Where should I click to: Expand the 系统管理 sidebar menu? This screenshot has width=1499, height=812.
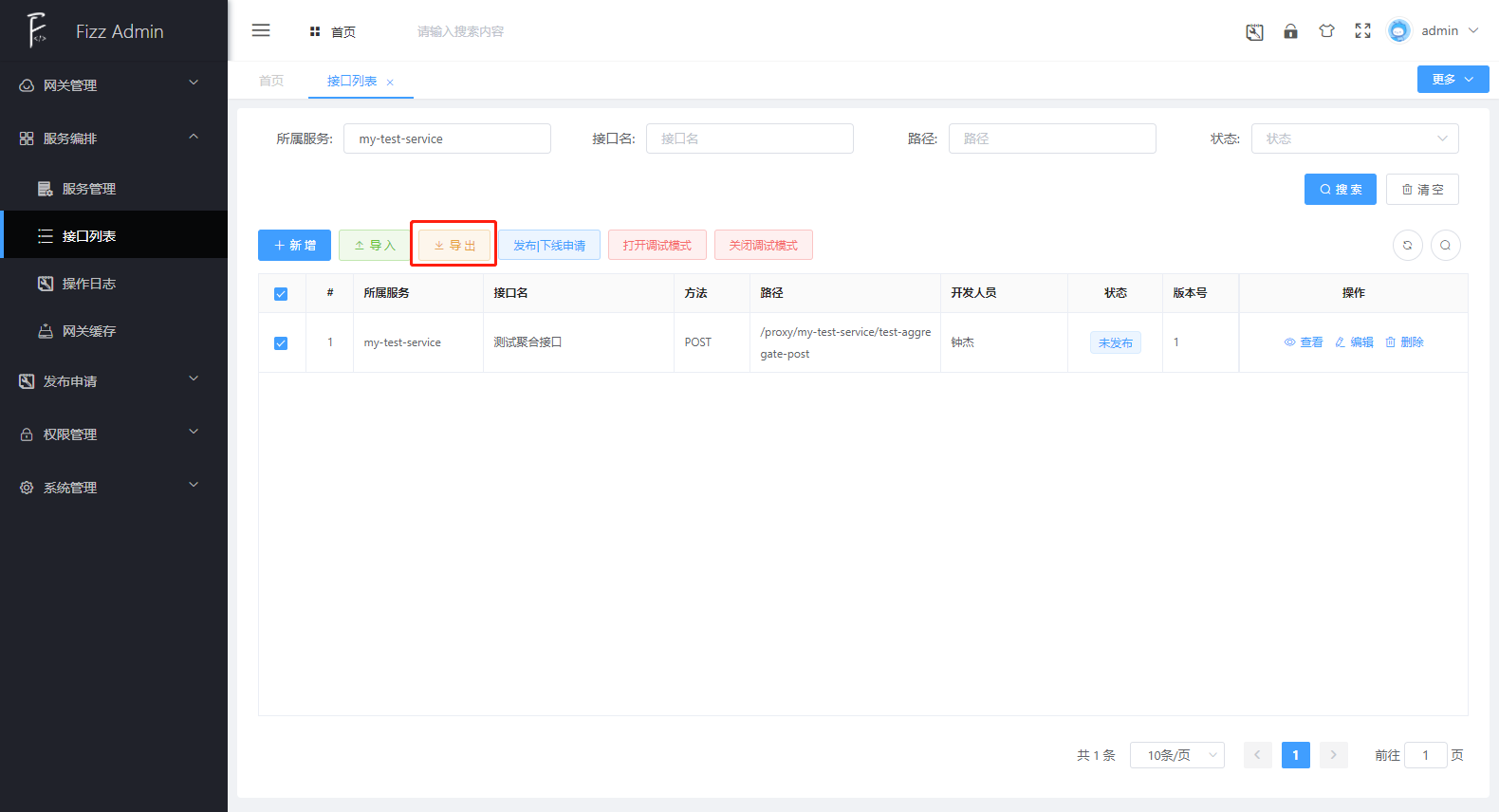point(114,488)
